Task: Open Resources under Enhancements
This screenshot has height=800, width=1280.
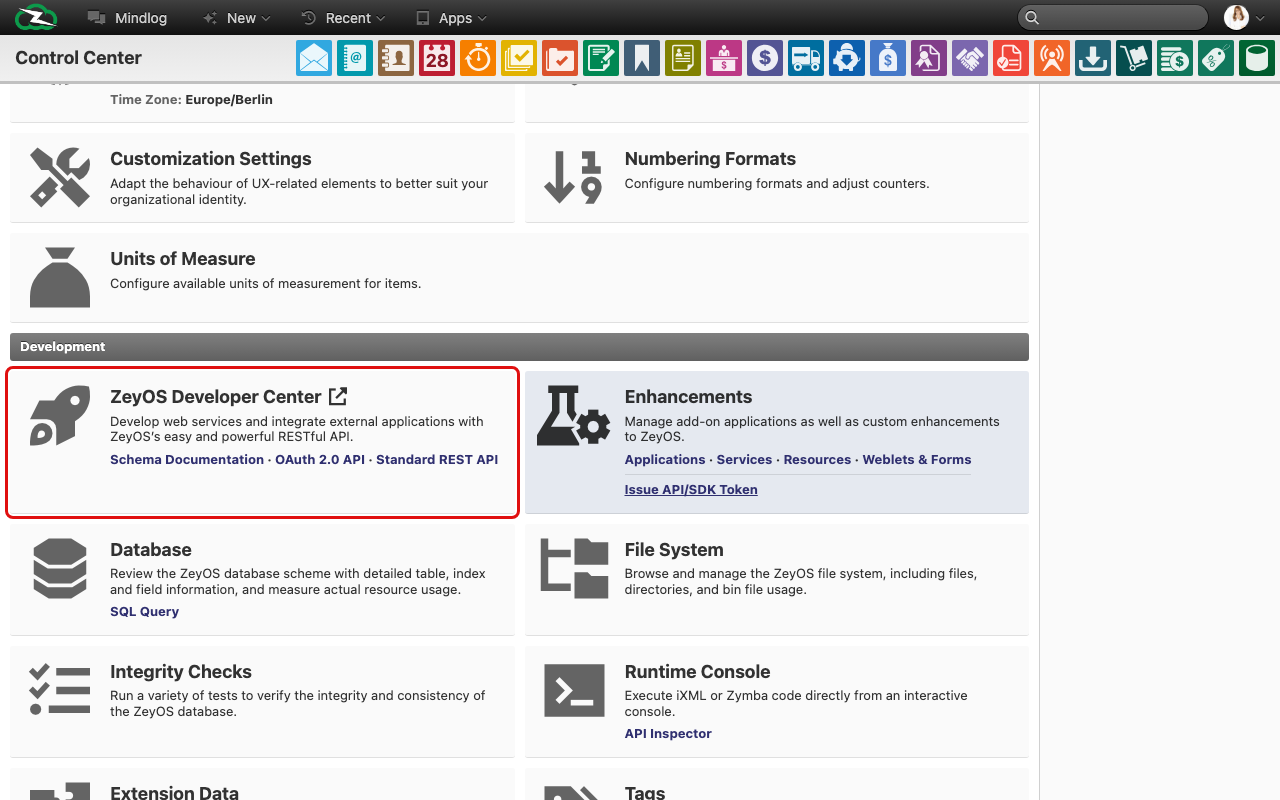Action: pyautogui.click(x=817, y=460)
